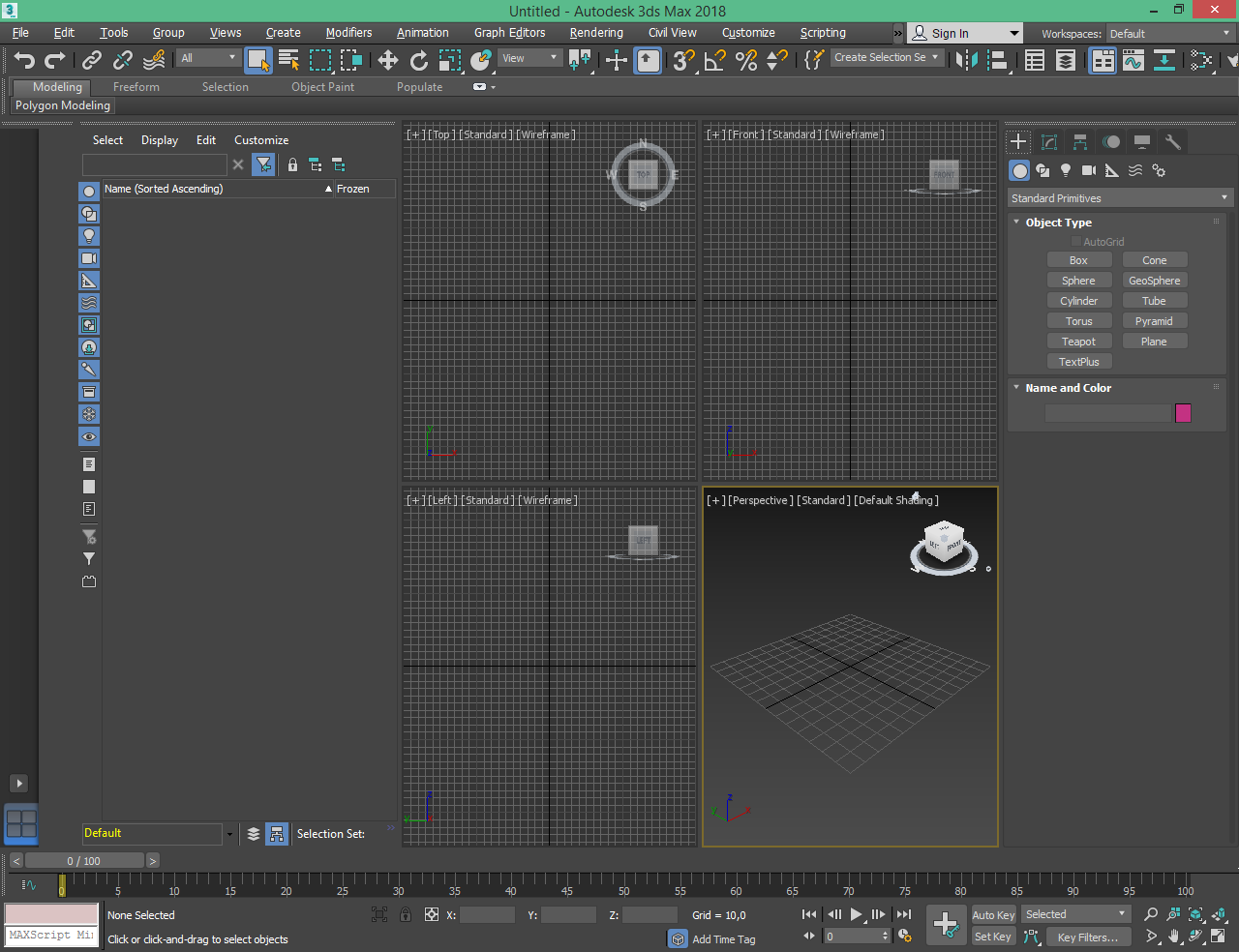Screen dimensions: 1239x952
Task: Switch to the Freeform ribbon tab
Action: point(136,87)
